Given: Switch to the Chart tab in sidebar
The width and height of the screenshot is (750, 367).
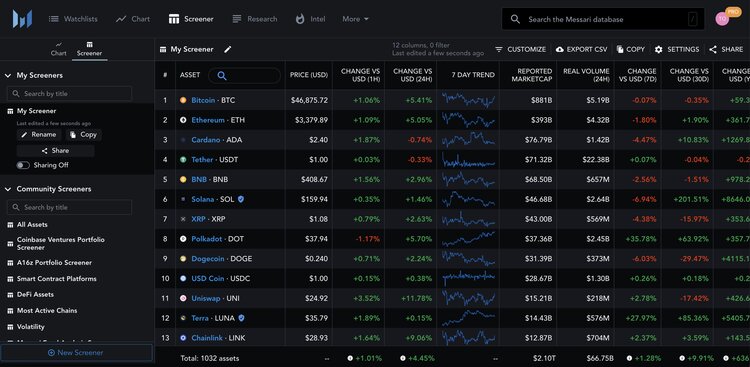Looking at the screenshot, I should 59,49.
